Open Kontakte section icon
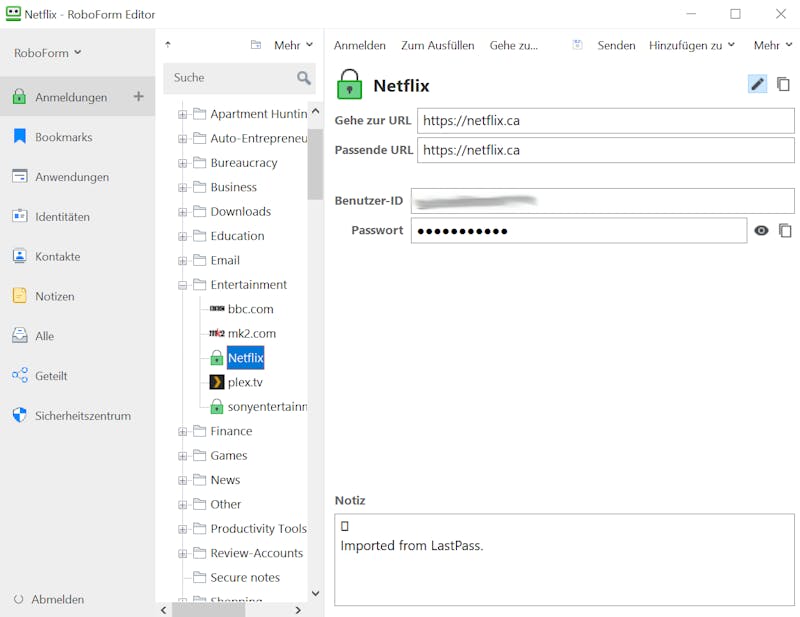800x617 pixels. [19, 256]
